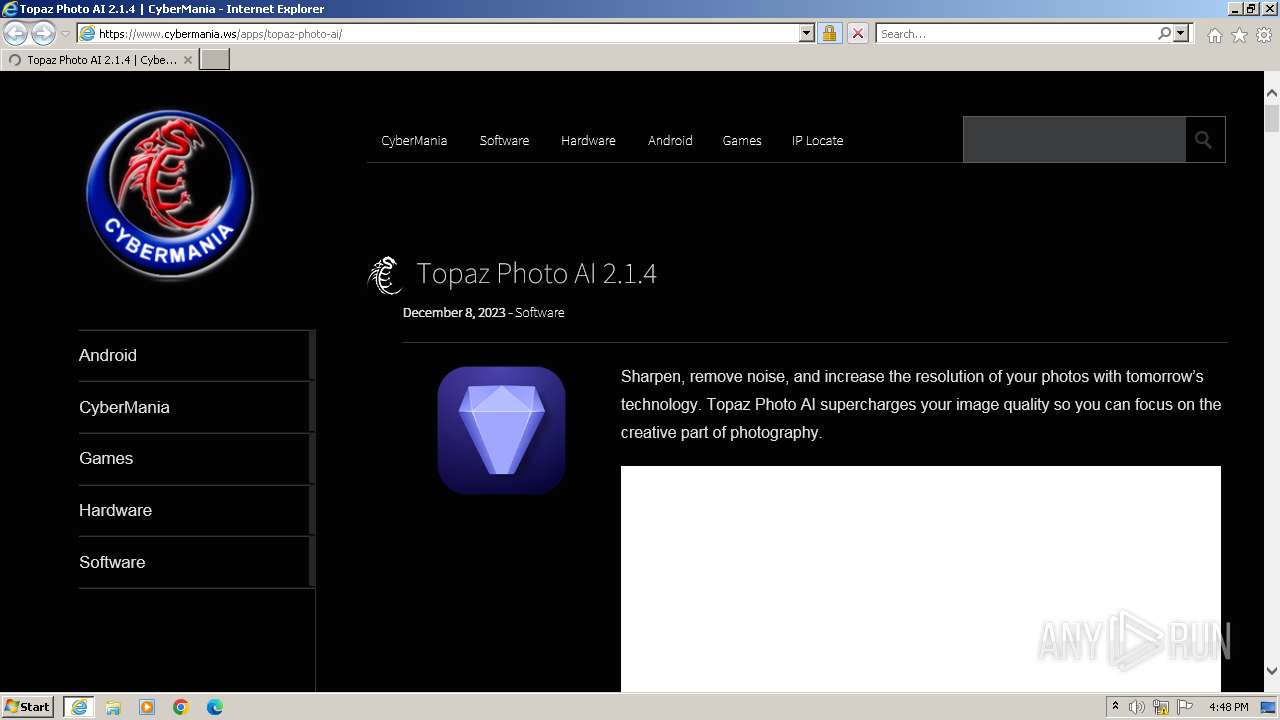Open the search provider dropdown arrow
The width and height of the screenshot is (1280, 720).
click(1181, 33)
